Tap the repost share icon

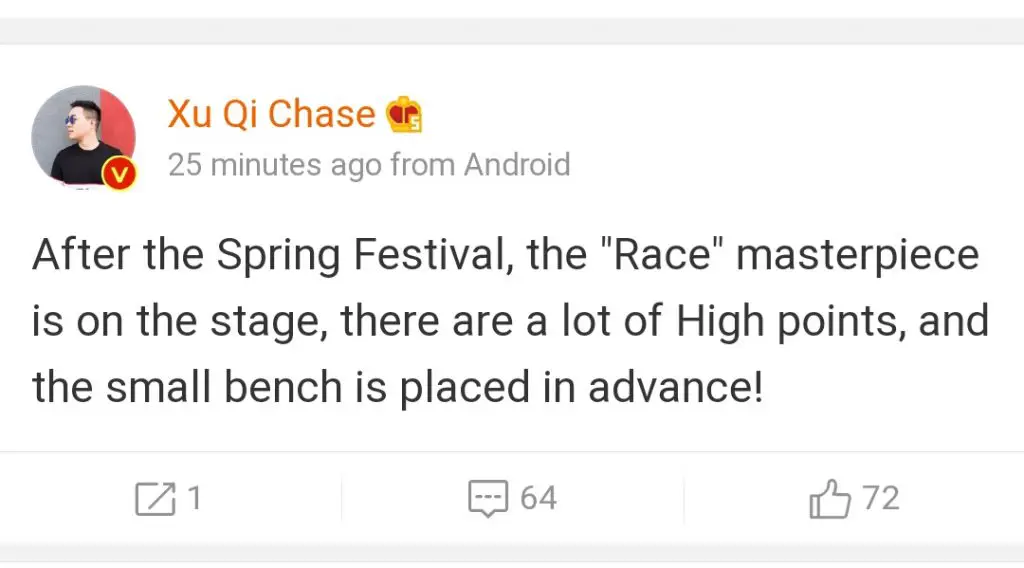tap(155, 499)
